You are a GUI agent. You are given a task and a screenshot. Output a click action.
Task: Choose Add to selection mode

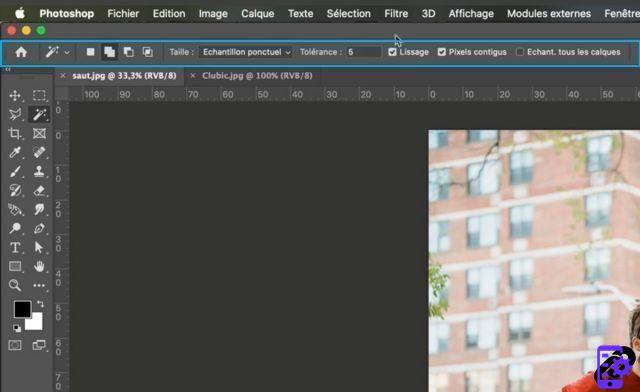[109, 52]
